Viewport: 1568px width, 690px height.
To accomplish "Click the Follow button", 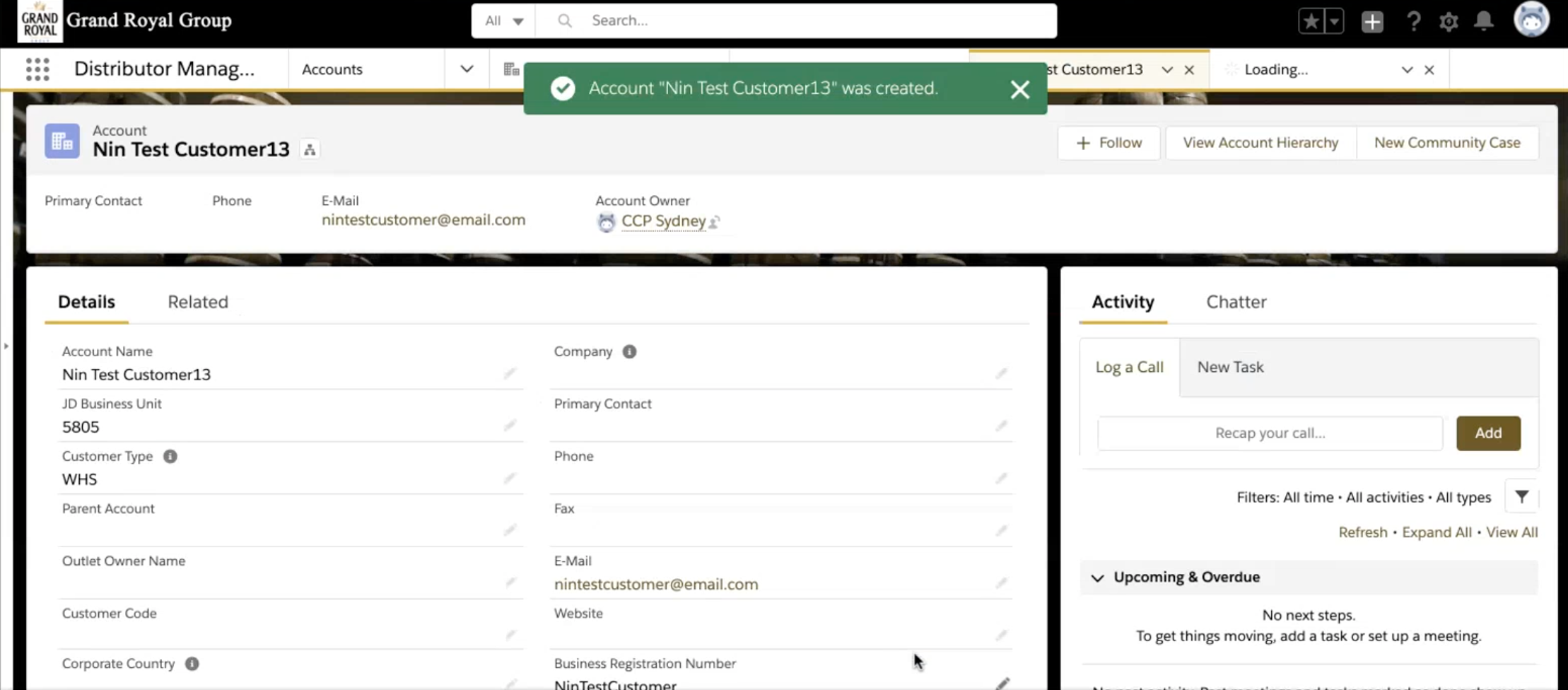I will pos(1108,143).
